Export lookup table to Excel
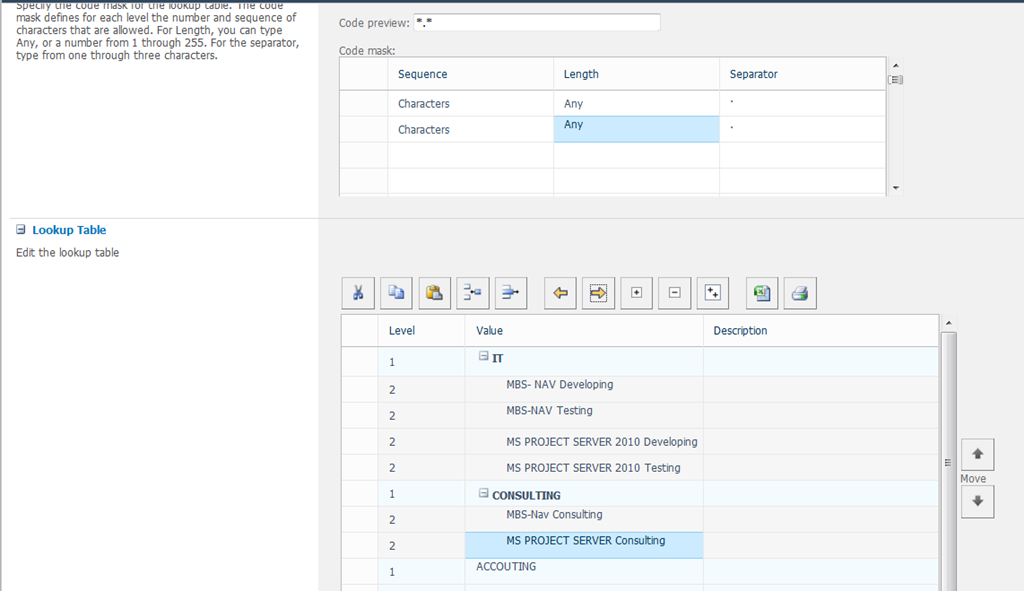 click(762, 293)
